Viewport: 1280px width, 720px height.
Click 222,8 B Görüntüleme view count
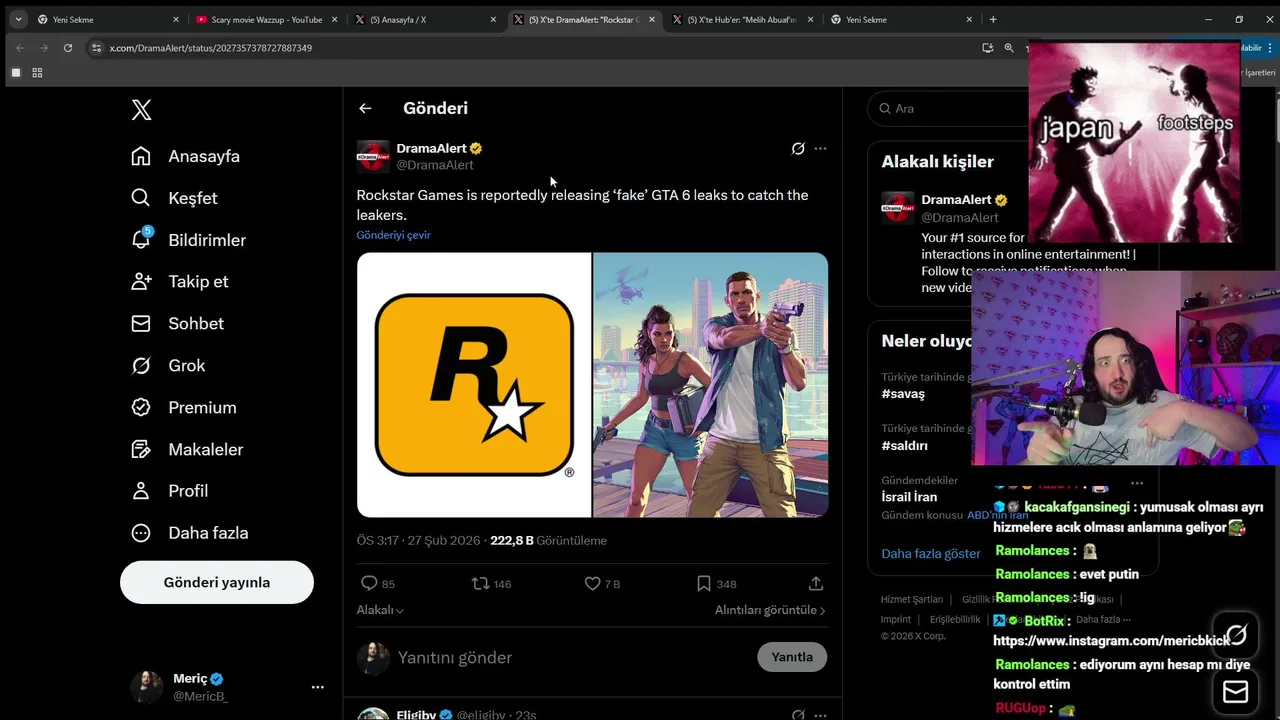(548, 540)
